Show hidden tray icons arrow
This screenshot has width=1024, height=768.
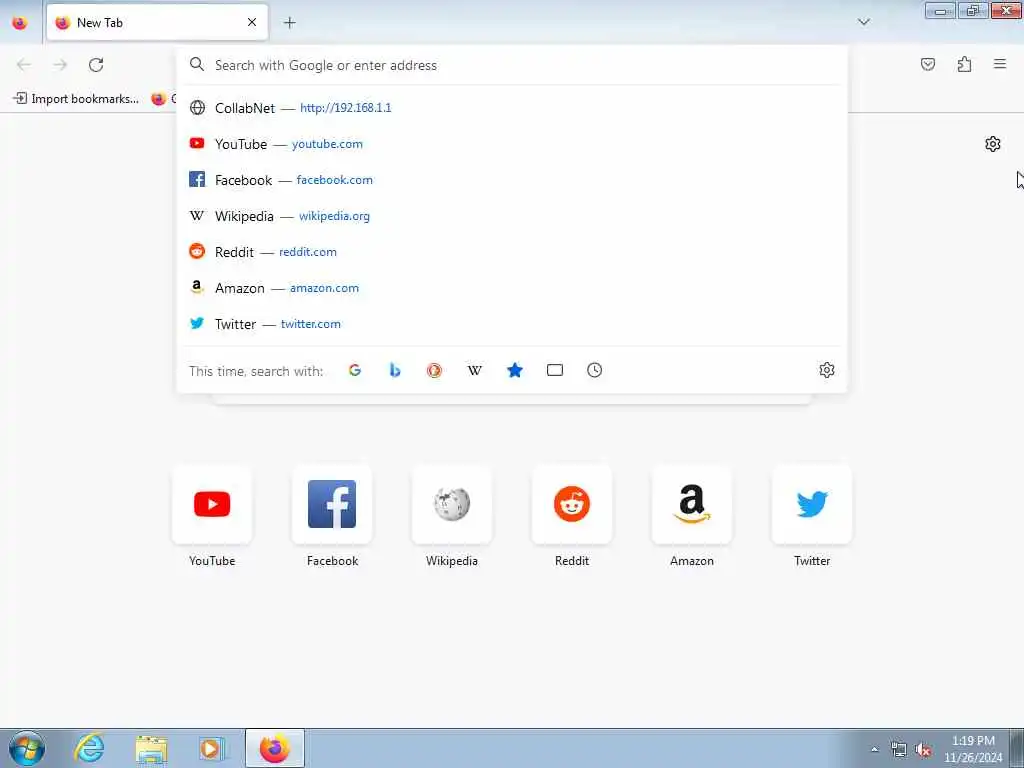click(x=874, y=749)
